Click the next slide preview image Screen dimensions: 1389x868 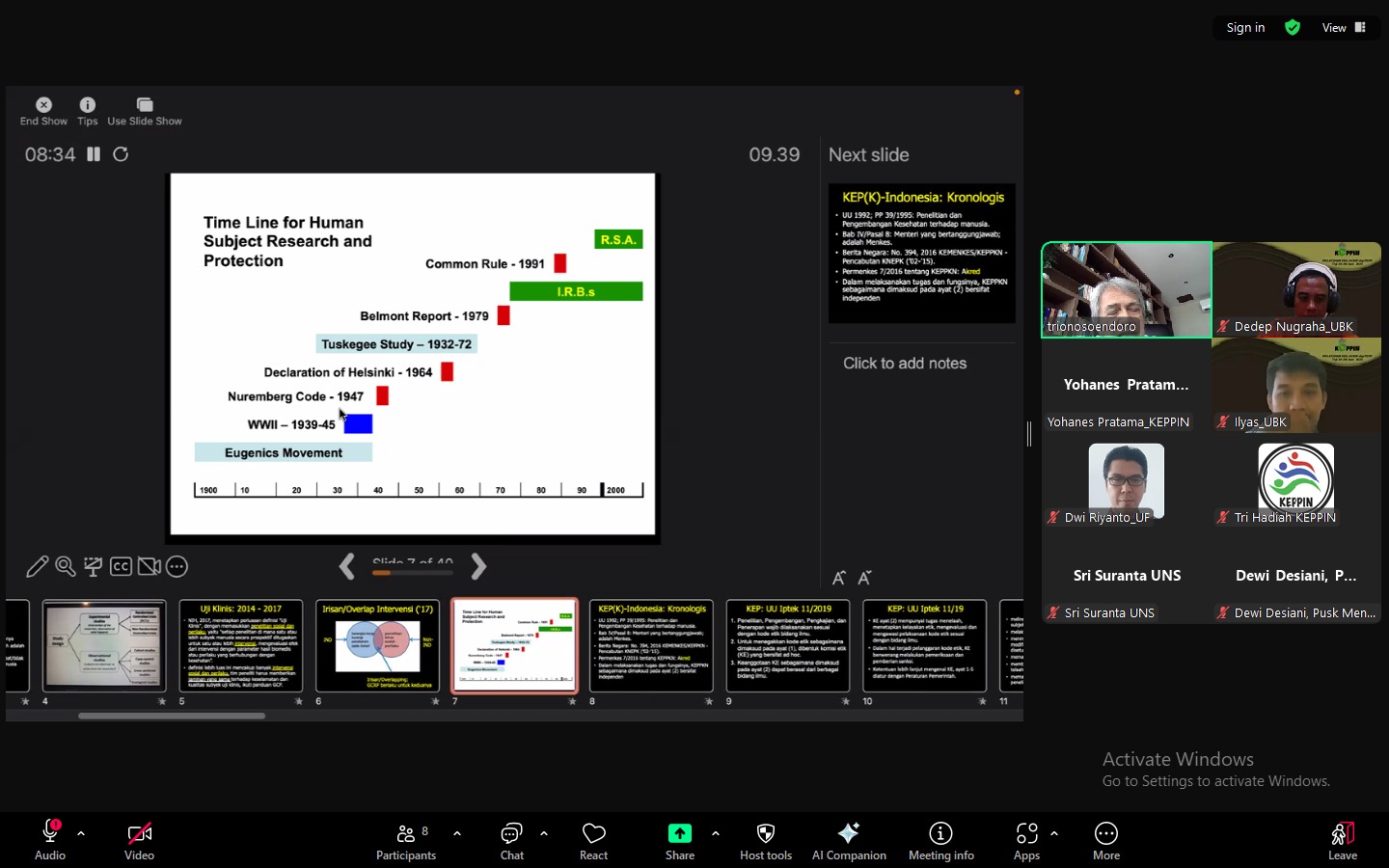[x=922, y=253]
